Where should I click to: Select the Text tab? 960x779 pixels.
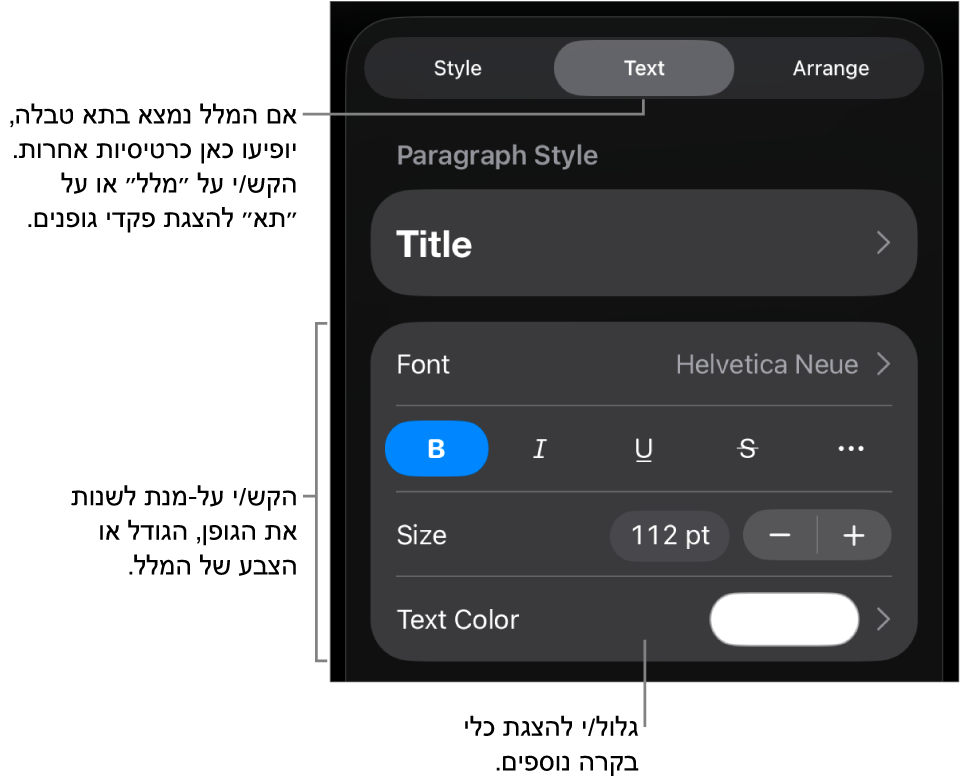[x=643, y=68]
